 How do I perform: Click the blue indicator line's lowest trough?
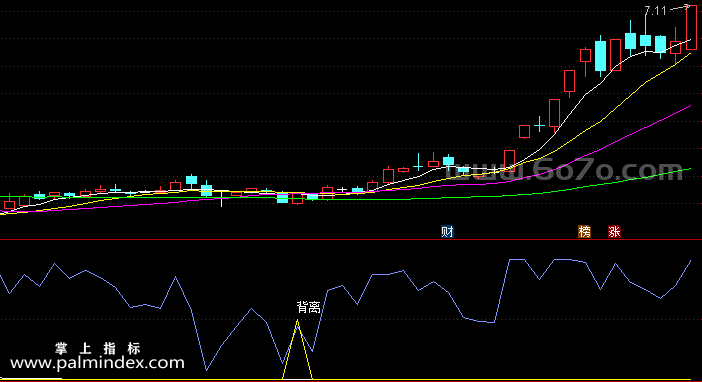coord(206,370)
